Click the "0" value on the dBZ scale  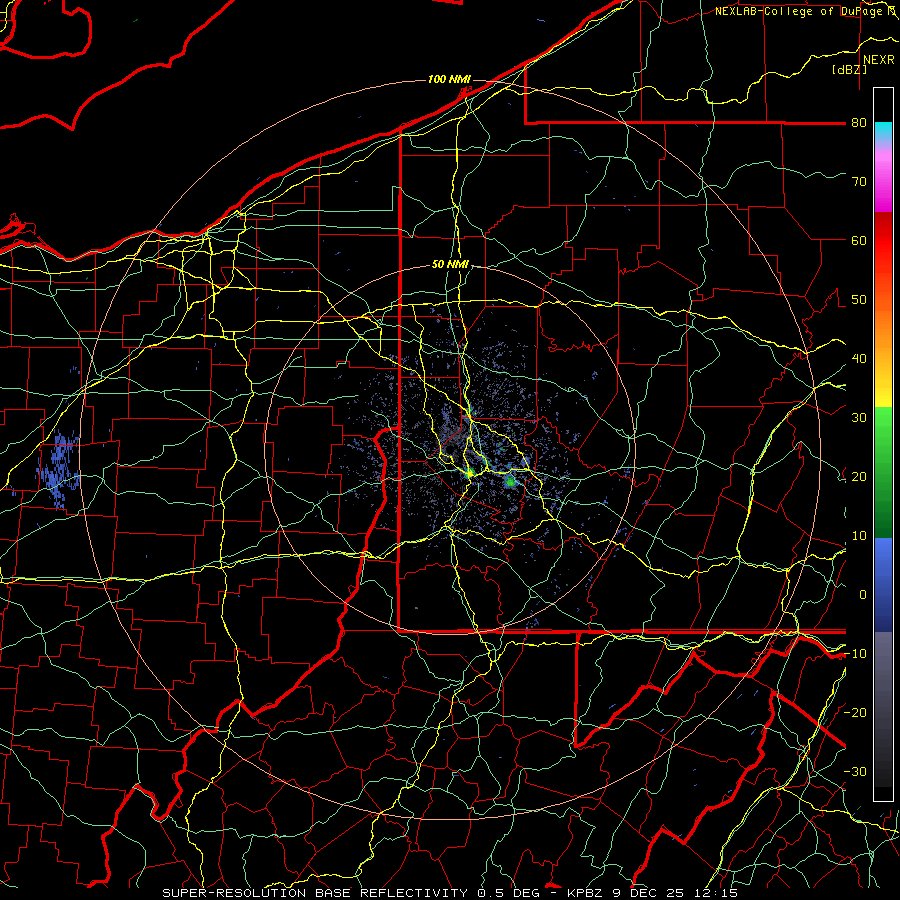tap(863, 595)
